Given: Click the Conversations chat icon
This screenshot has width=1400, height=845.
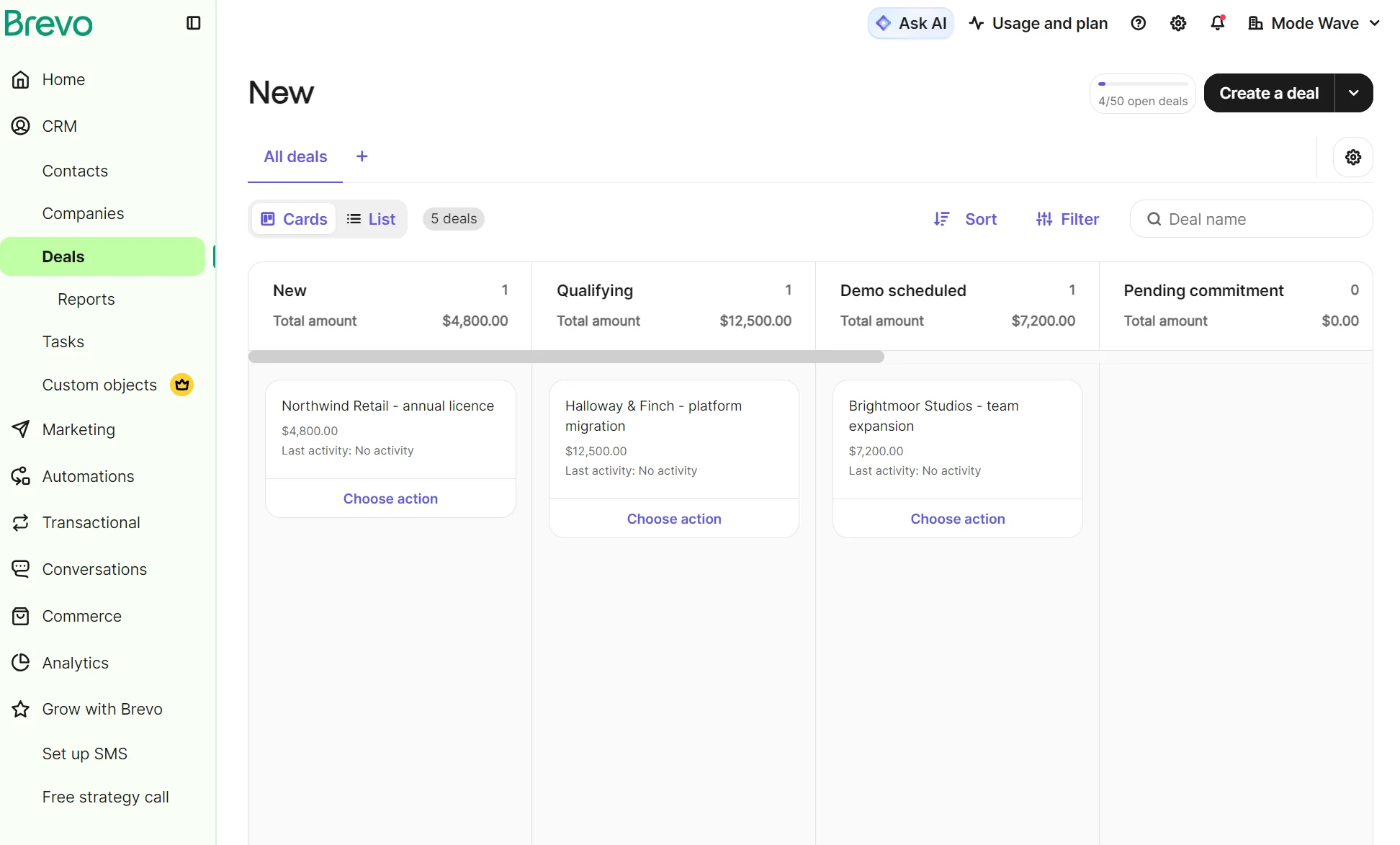Looking at the screenshot, I should pyautogui.click(x=21, y=569).
